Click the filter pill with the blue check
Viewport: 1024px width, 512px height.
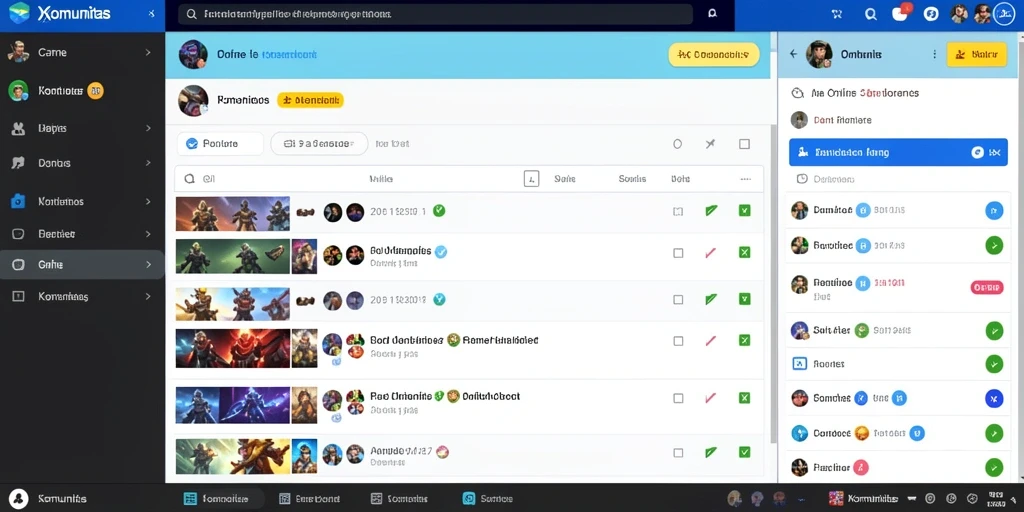click(220, 144)
